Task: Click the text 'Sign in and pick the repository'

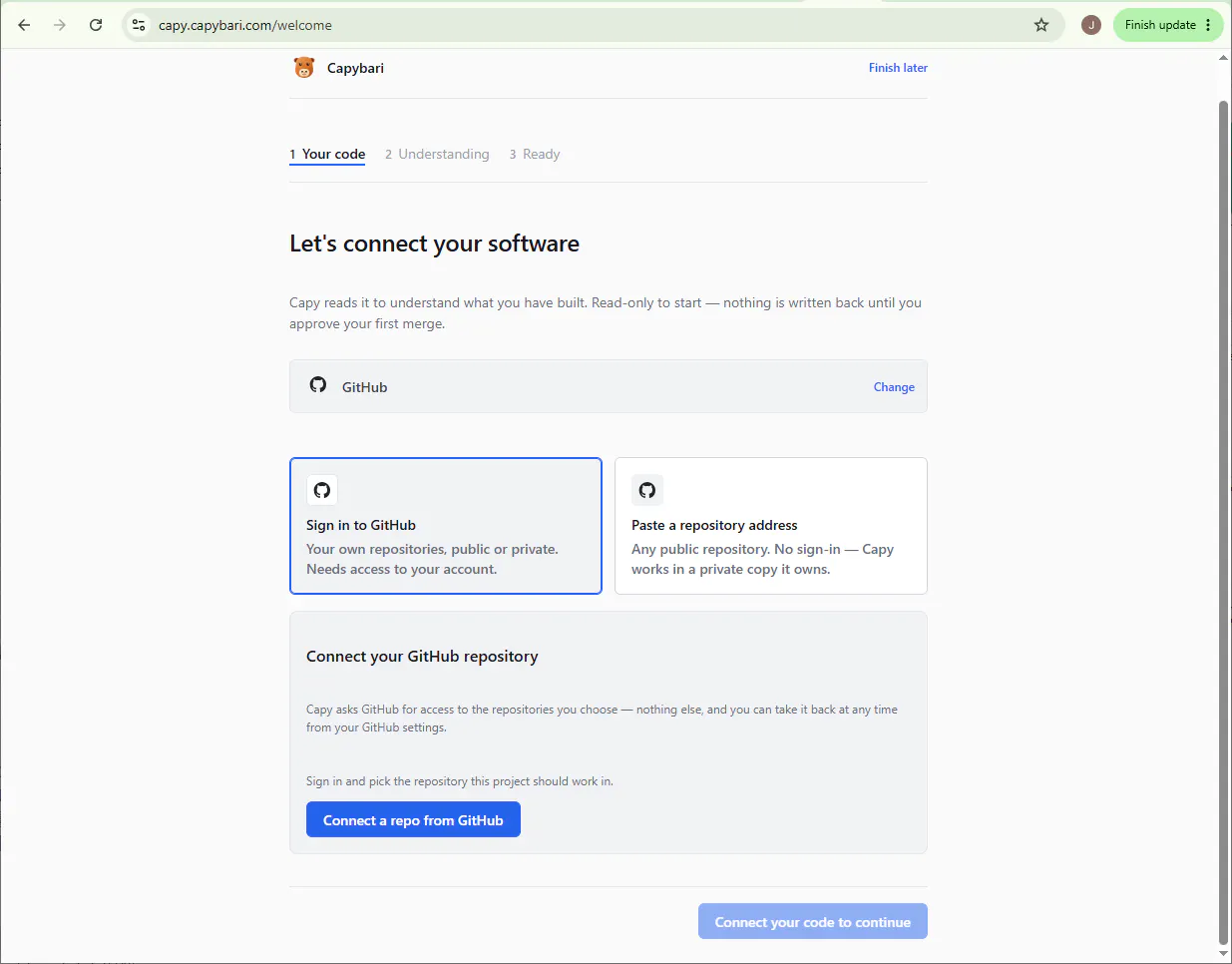Action: click(460, 781)
